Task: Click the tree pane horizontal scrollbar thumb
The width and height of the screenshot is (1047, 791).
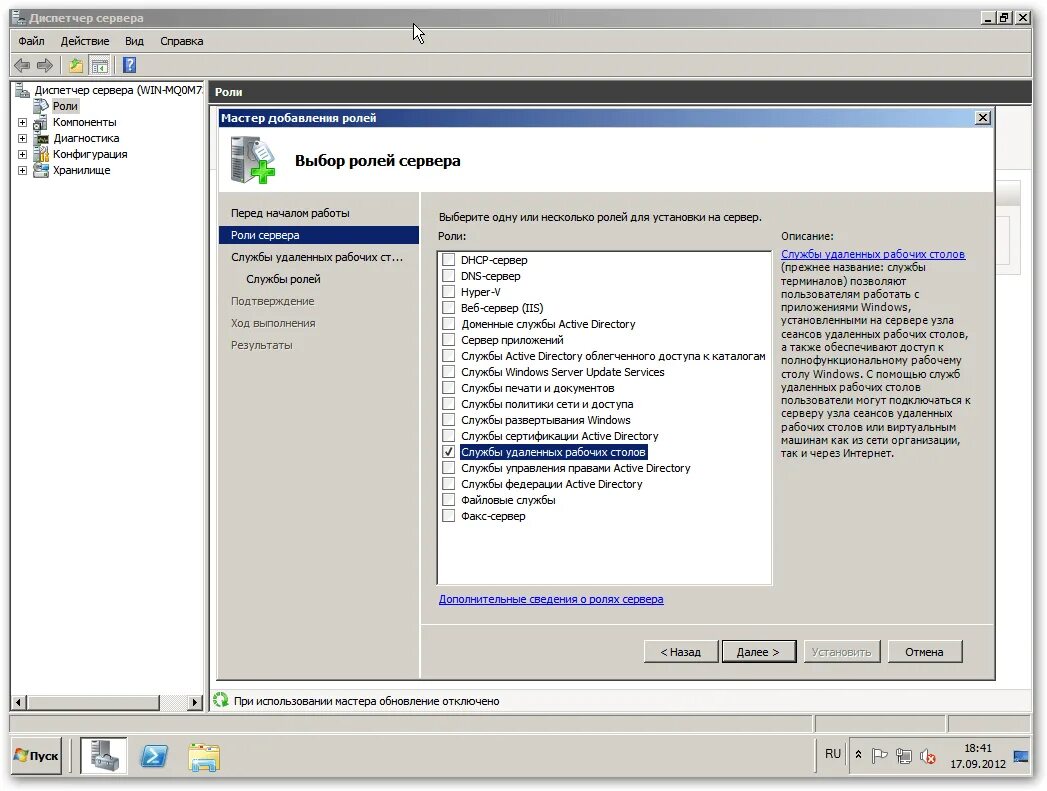Action: click(x=93, y=702)
